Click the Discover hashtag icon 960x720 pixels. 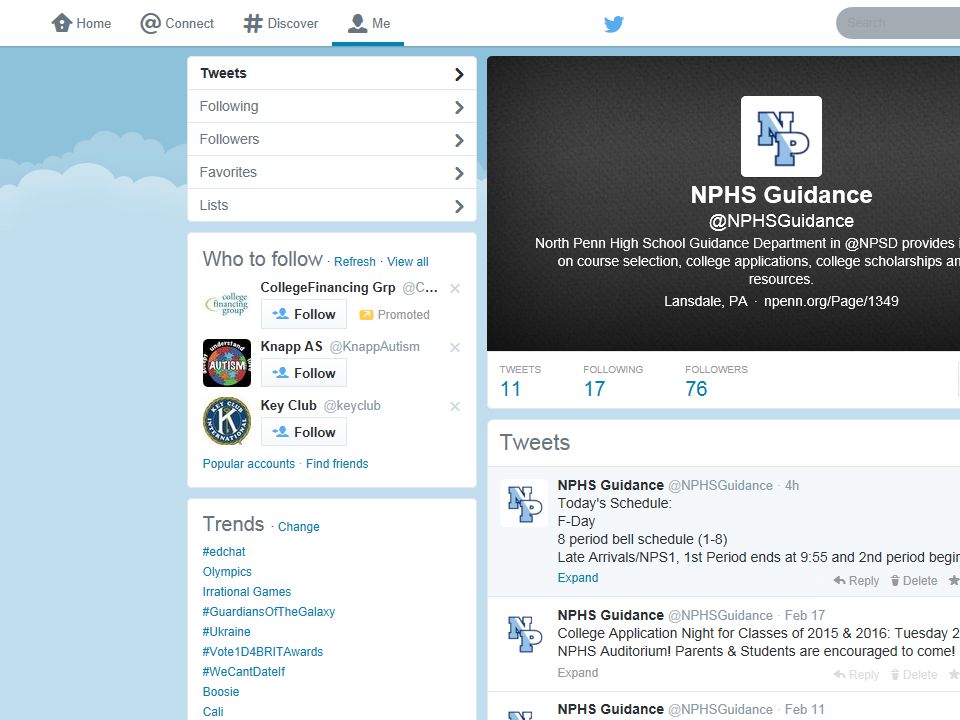click(x=253, y=23)
